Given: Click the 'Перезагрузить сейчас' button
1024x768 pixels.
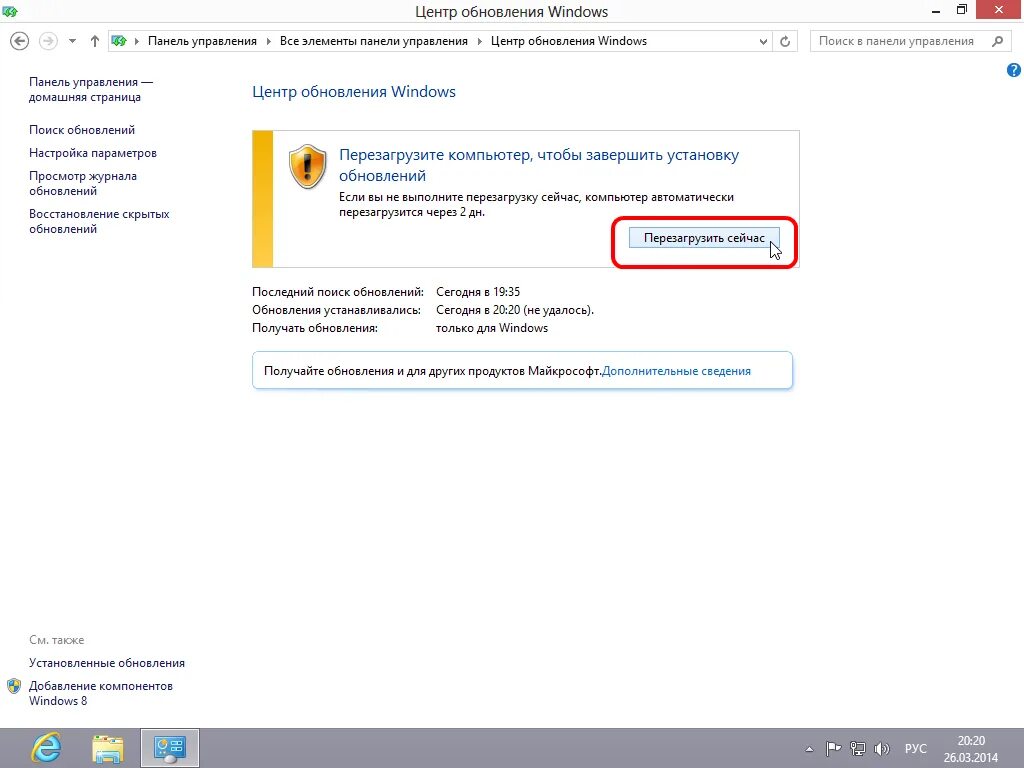Looking at the screenshot, I should click(x=704, y=238).
